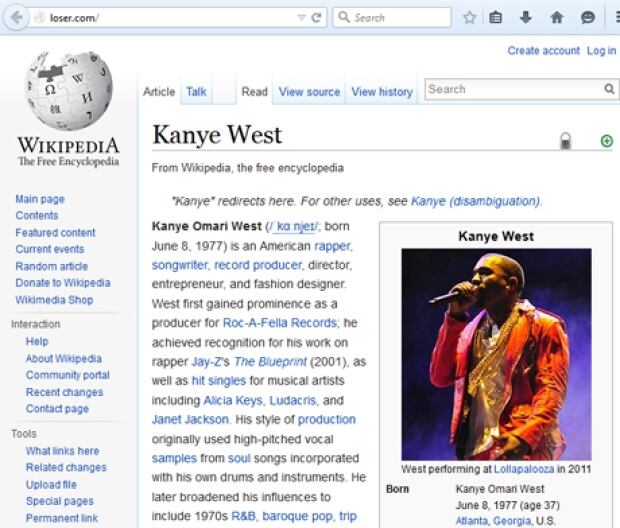This screenshot has height=528, width=620.
Task: Click the page protection padlock icon
Action: tap(566, 141)
